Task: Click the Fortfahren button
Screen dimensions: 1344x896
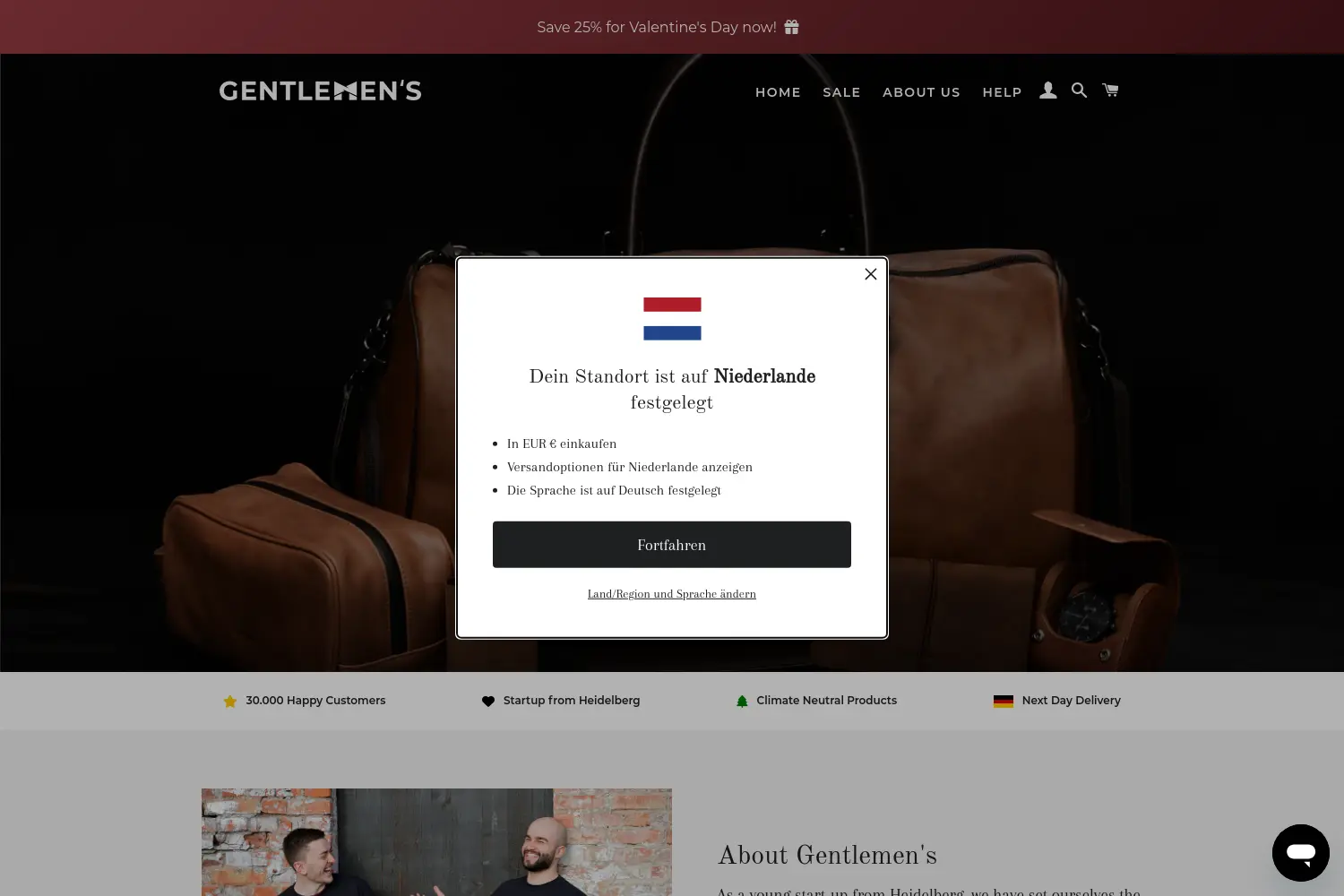Action: pos(672,545)
